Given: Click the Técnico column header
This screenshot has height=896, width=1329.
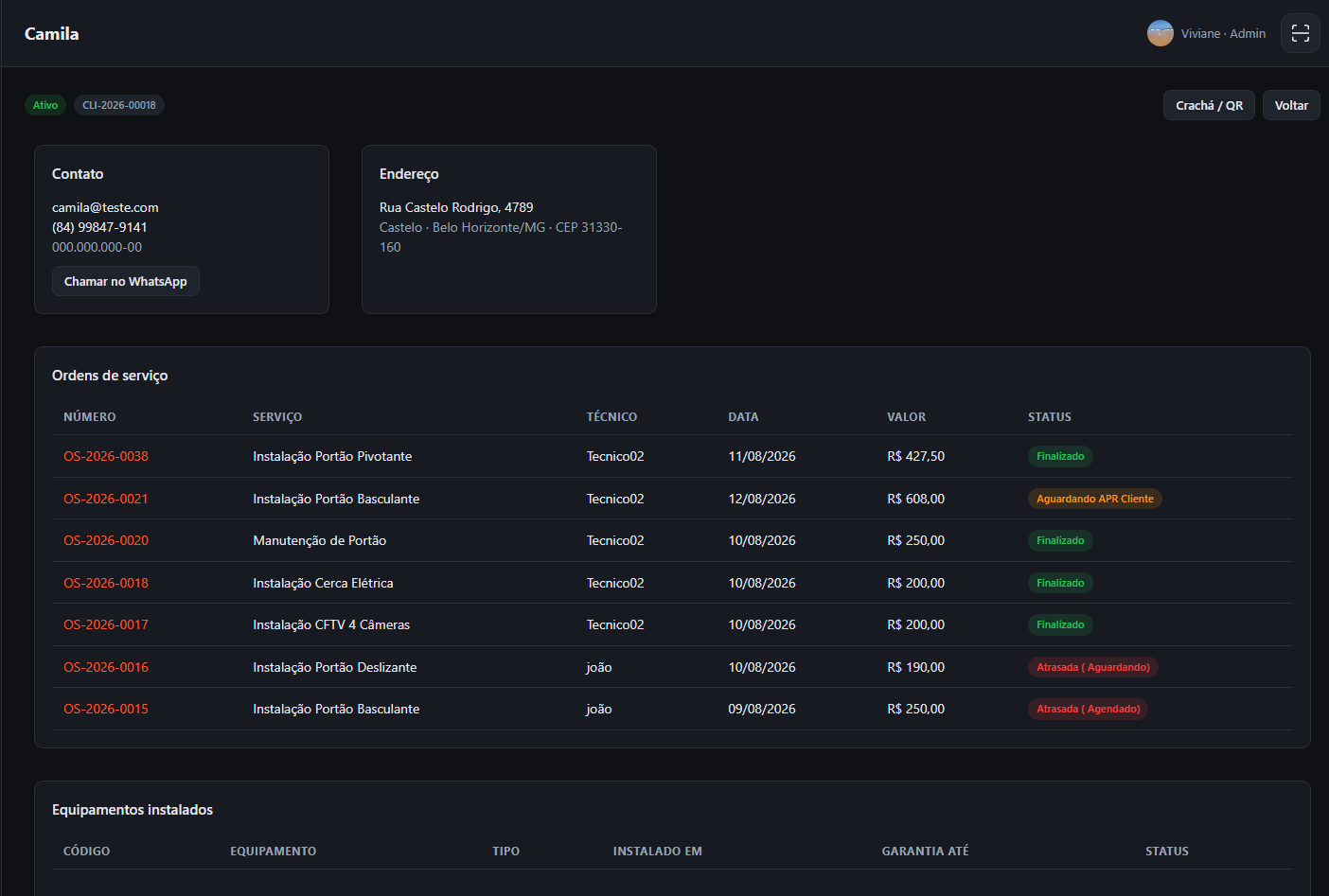Looking at the screenshot, I should click(x=611, y=417).
